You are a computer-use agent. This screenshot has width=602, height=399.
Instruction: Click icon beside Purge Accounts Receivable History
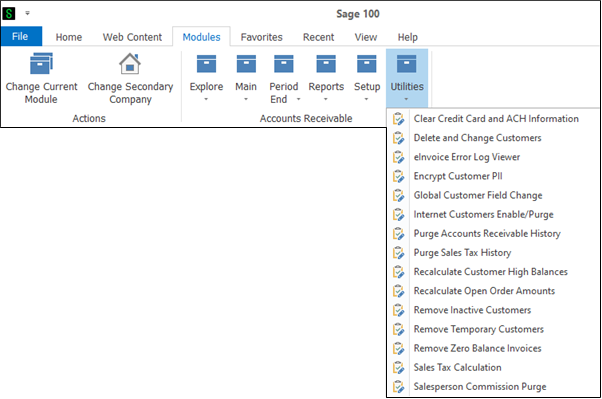pos(399,233)
